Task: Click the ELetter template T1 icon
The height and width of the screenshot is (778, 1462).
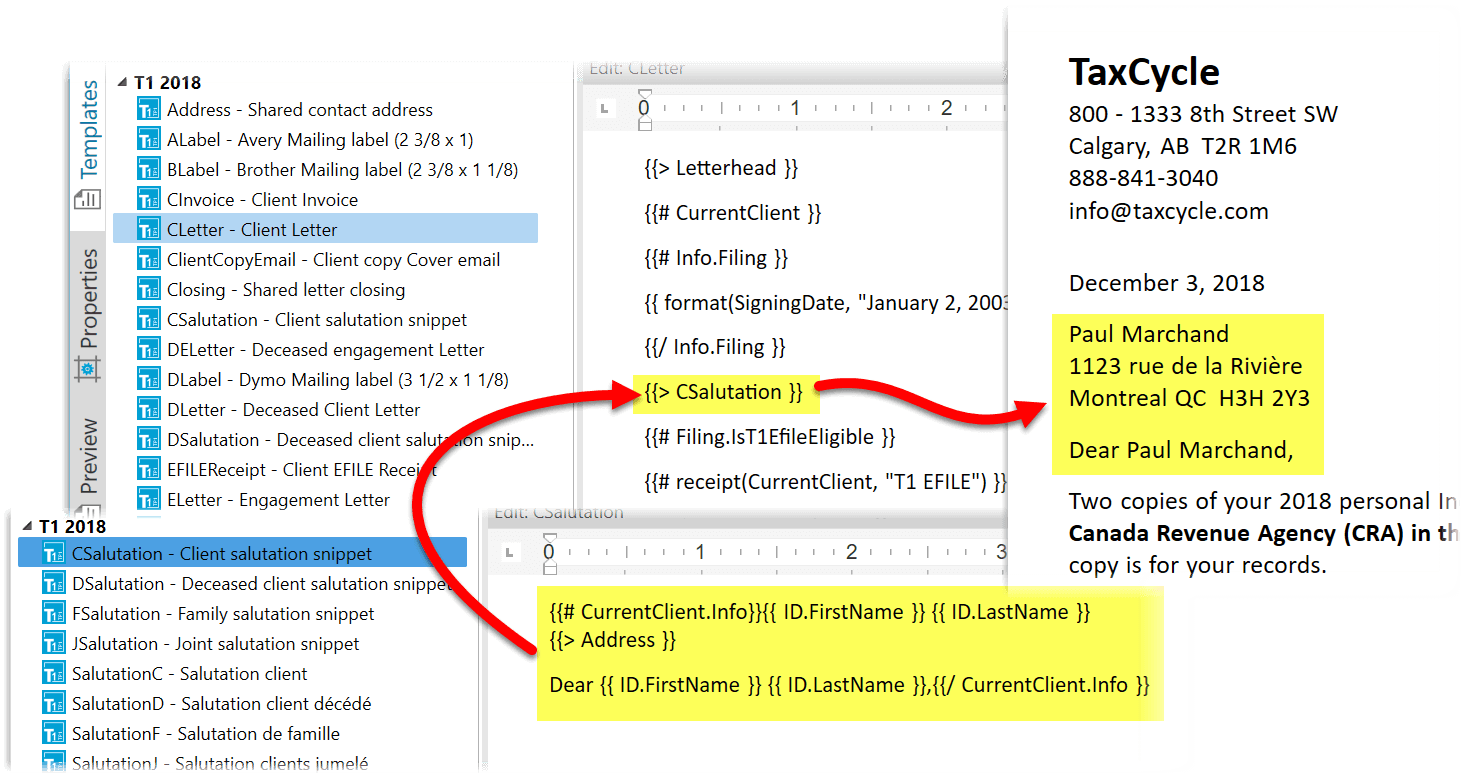Action: point(149,500)
